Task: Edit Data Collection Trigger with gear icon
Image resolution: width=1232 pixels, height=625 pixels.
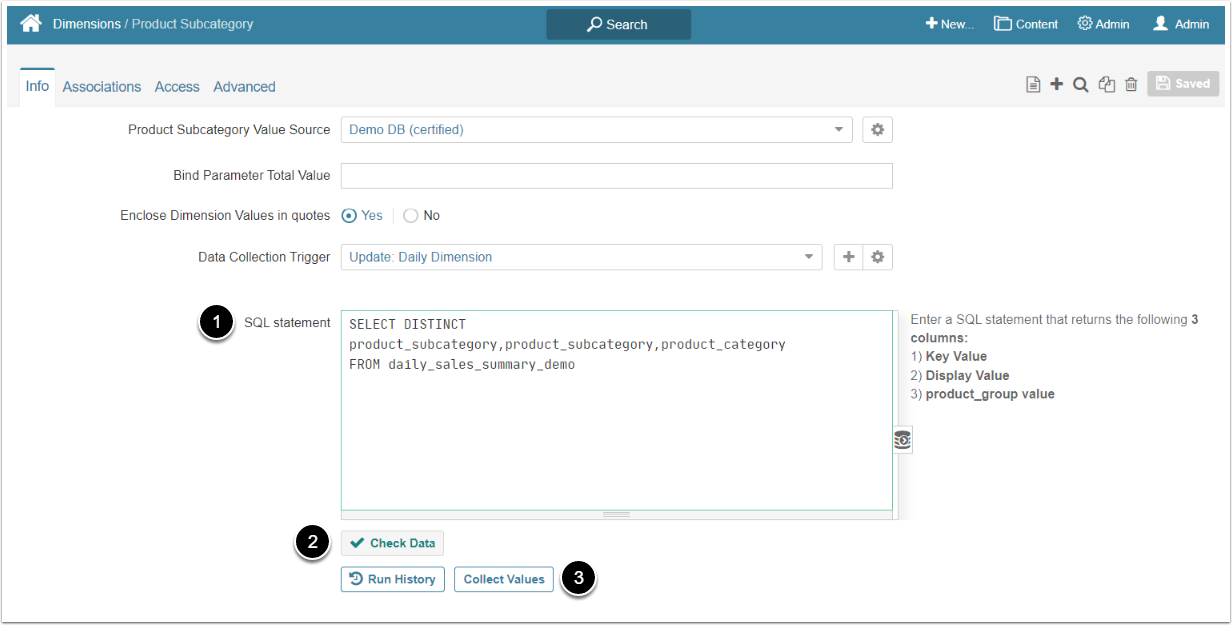Action: [x=877, y=257]
